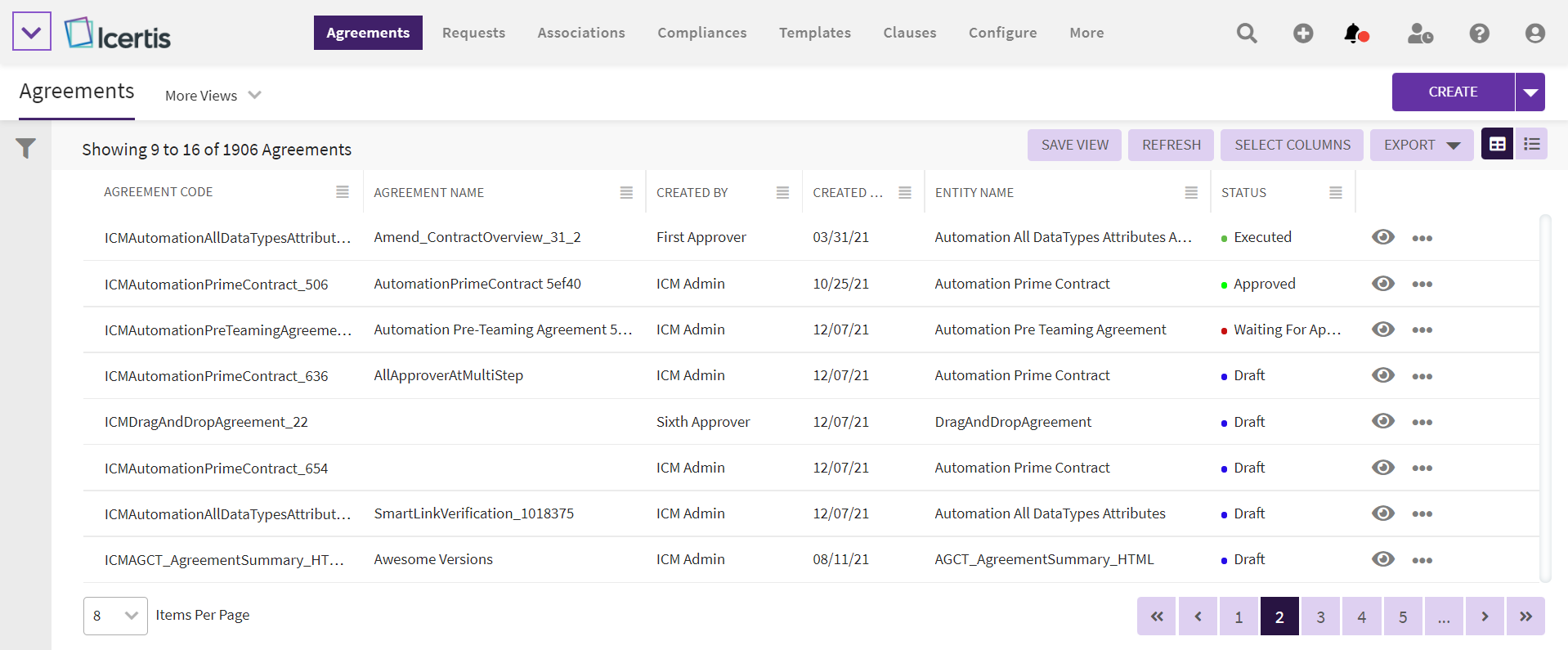Click the plus add icon in header
1568x650 pixels.
point(1303,34)
